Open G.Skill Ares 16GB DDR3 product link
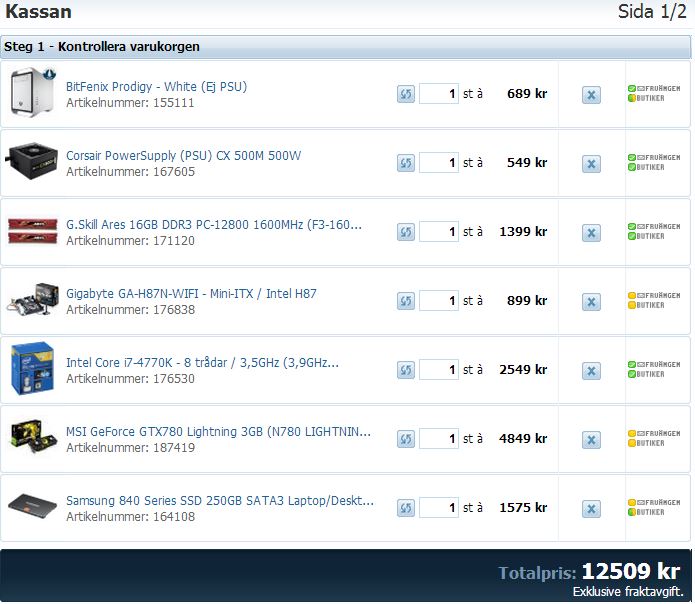 pos(214,225)
